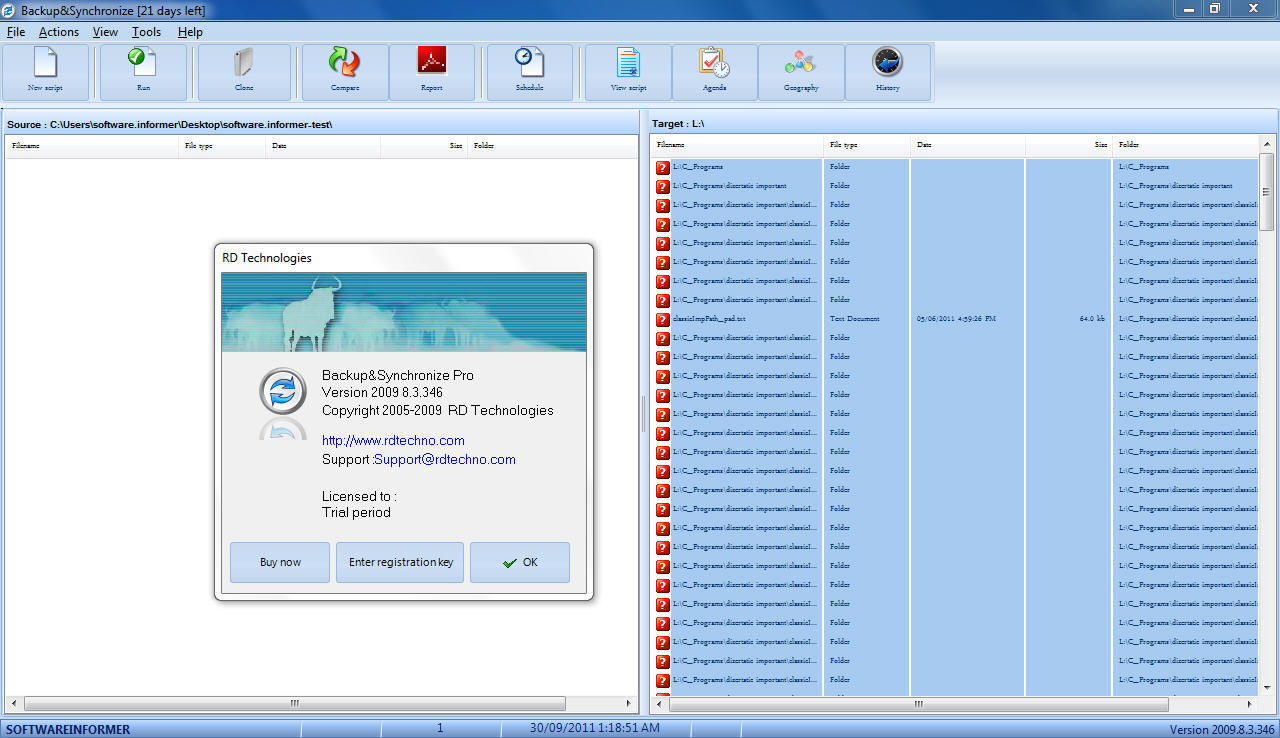Open the Tools menu

pyautogui.click(x=146, y=32)
